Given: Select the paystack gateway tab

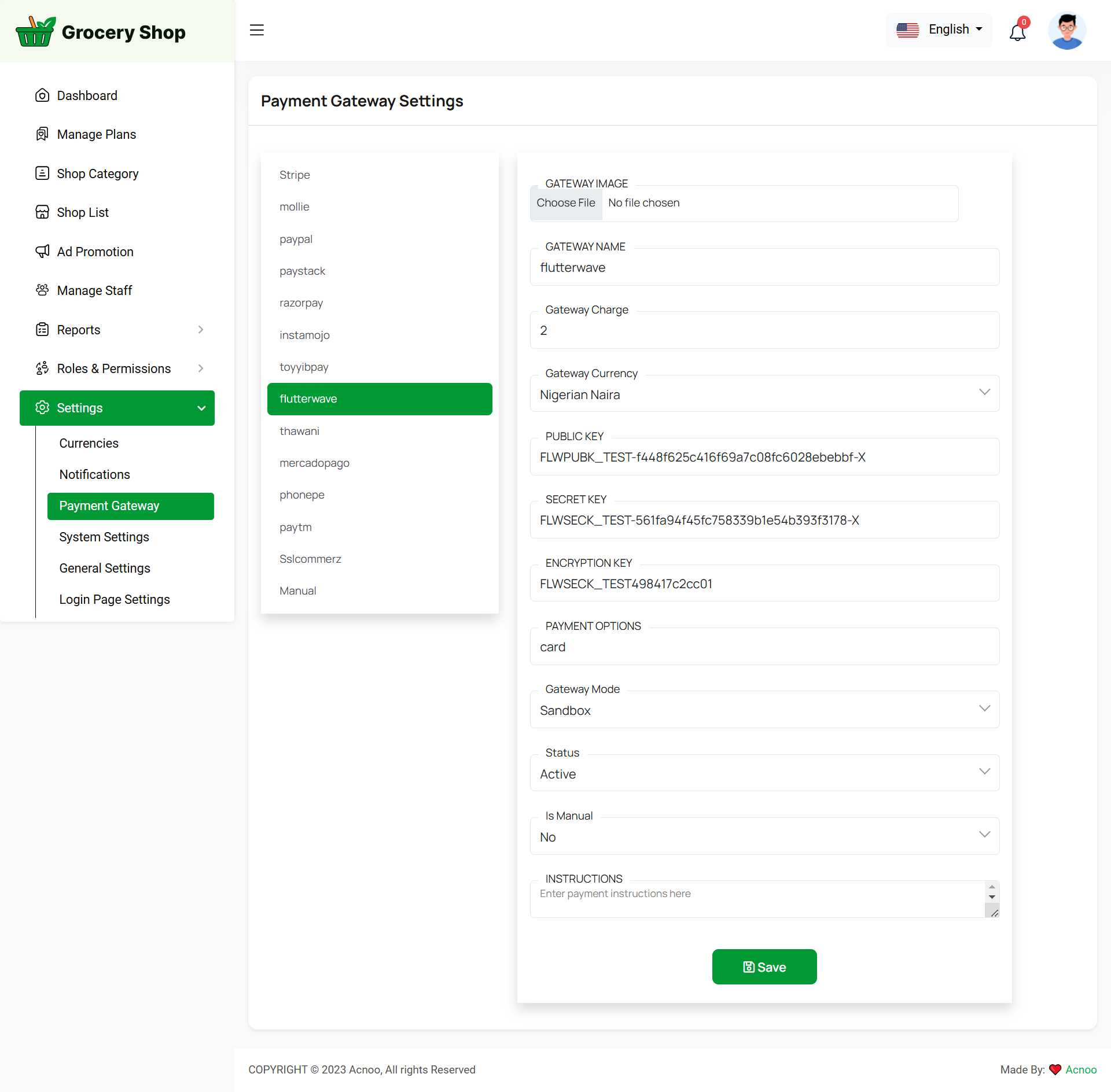Looking at the screenshot, I should [x=302, y=271].
